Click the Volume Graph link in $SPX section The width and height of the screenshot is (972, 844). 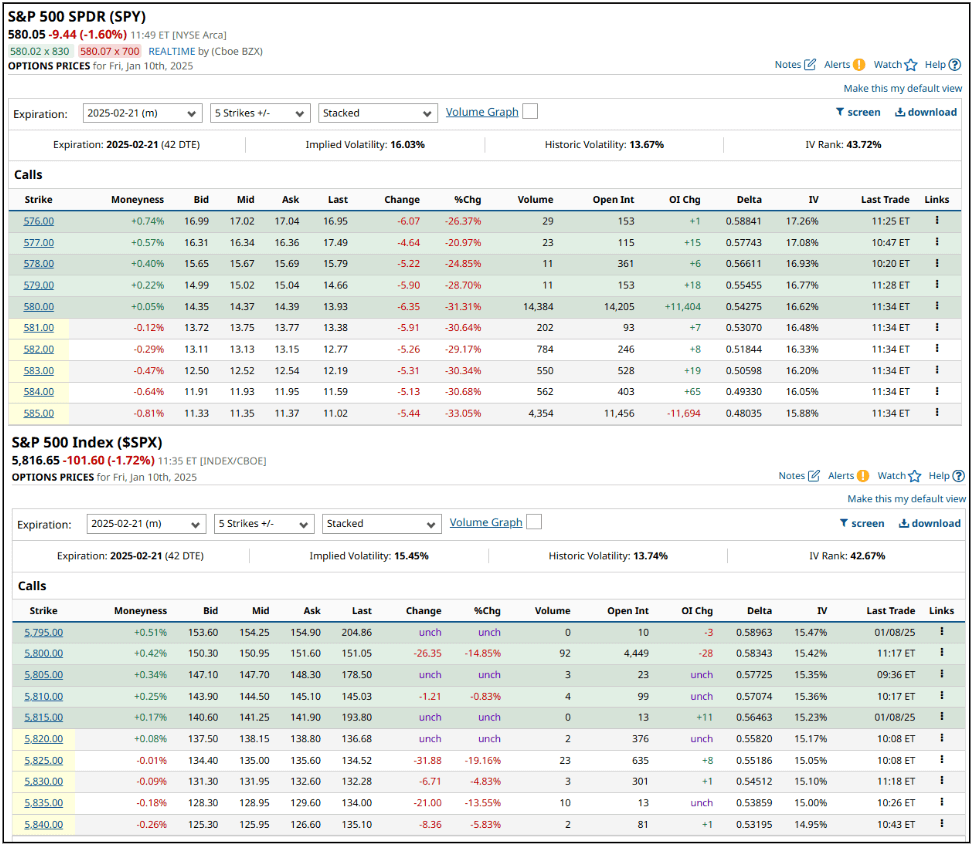pyautogui.click(x=488, y=523)
